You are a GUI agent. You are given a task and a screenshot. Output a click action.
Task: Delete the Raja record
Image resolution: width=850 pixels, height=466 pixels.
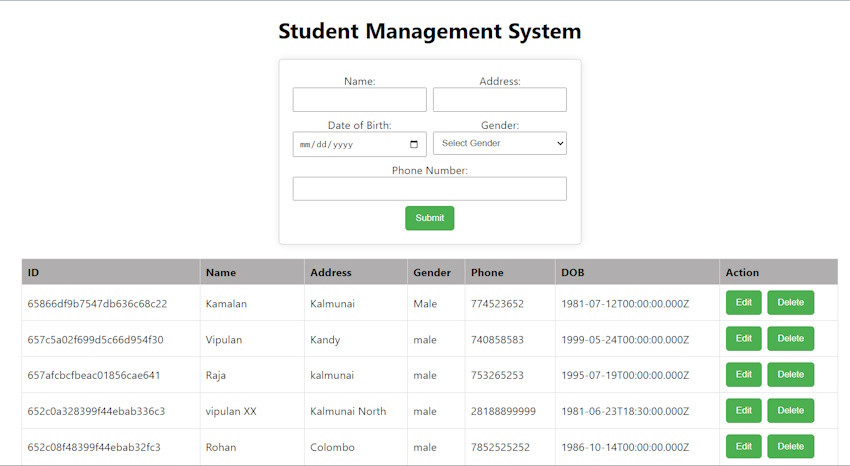(x=791, y=374)
